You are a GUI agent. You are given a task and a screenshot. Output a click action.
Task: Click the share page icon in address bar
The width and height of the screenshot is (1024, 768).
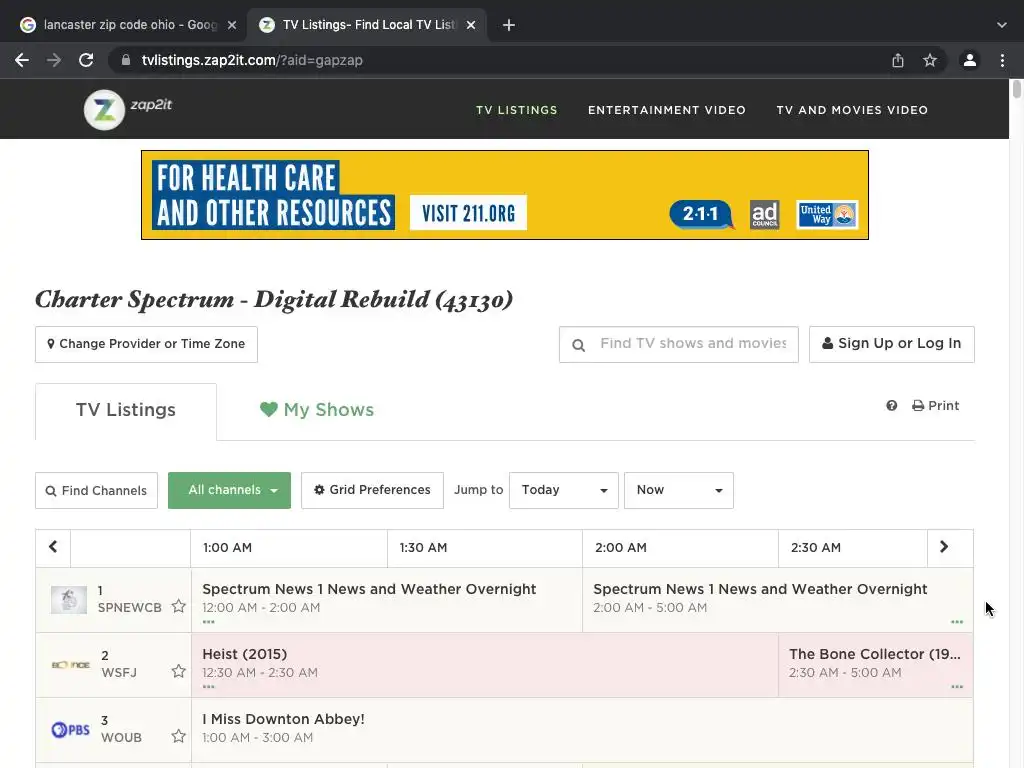pos(898,60)
